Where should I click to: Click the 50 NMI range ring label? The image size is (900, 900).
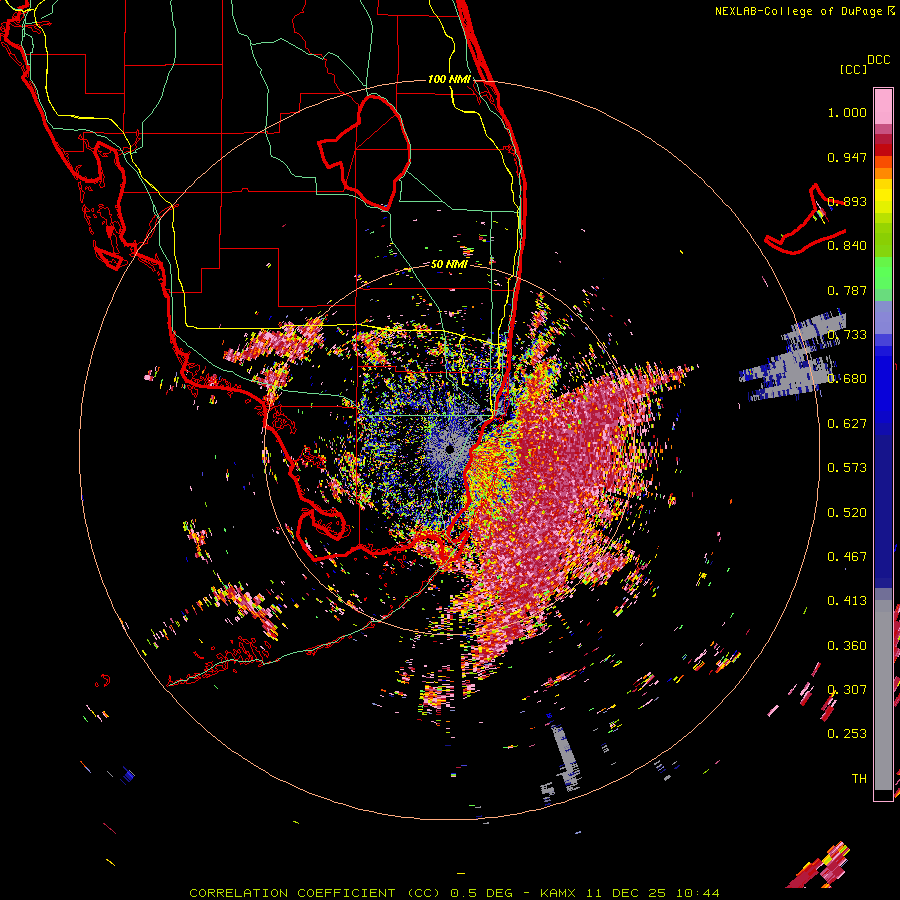tap(449, 264)
